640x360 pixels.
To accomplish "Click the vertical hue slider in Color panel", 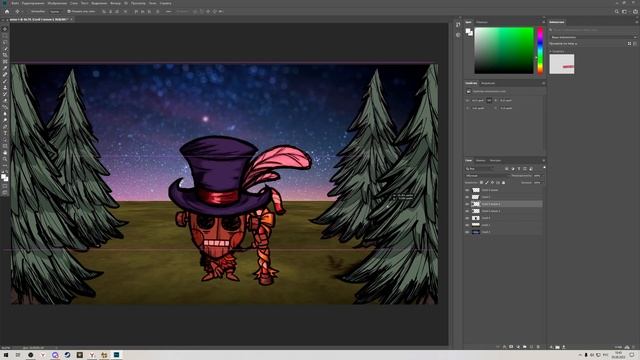I will coord(540,51).
